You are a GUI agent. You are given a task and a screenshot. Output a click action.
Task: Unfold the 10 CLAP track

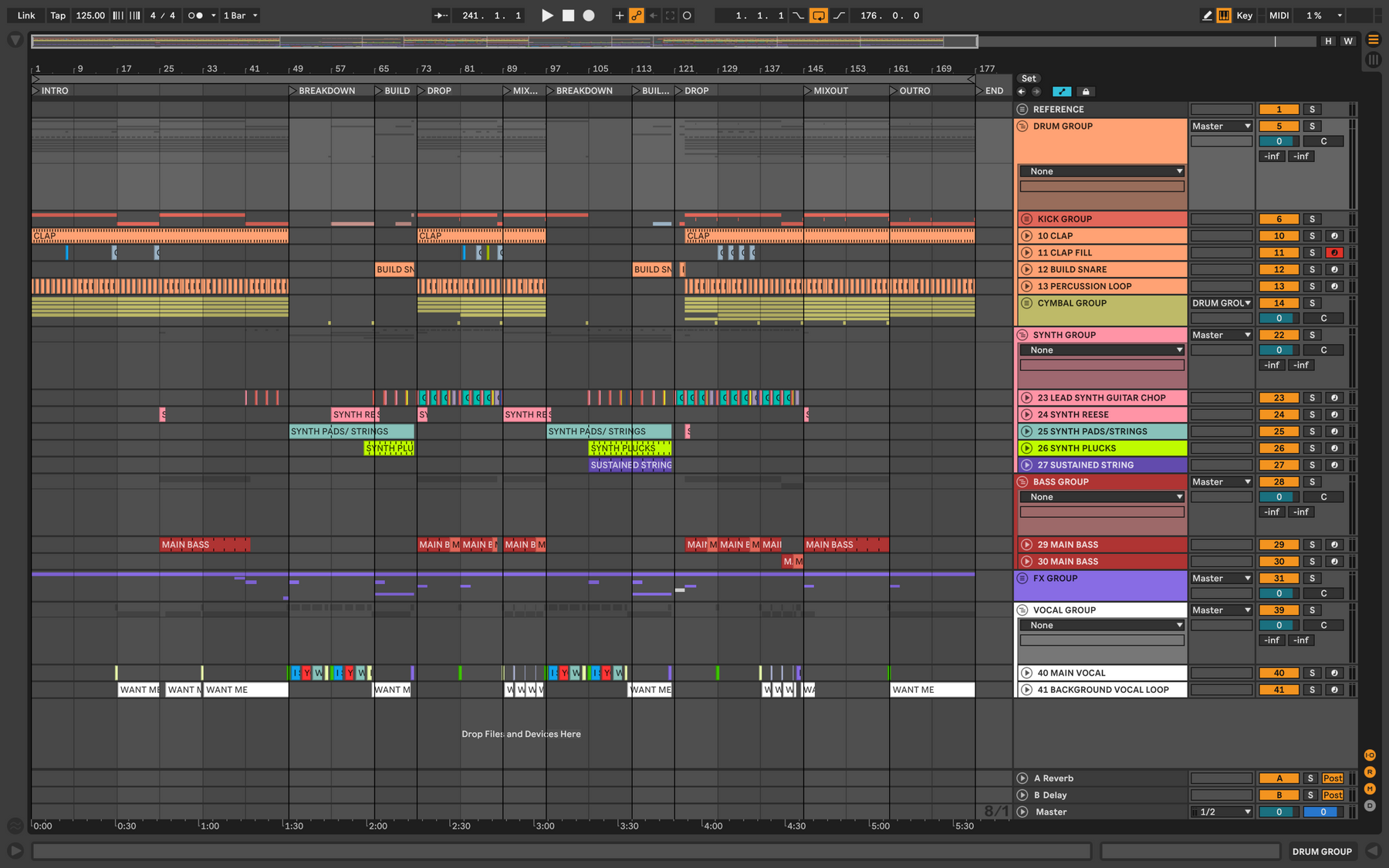[1026, 236]
